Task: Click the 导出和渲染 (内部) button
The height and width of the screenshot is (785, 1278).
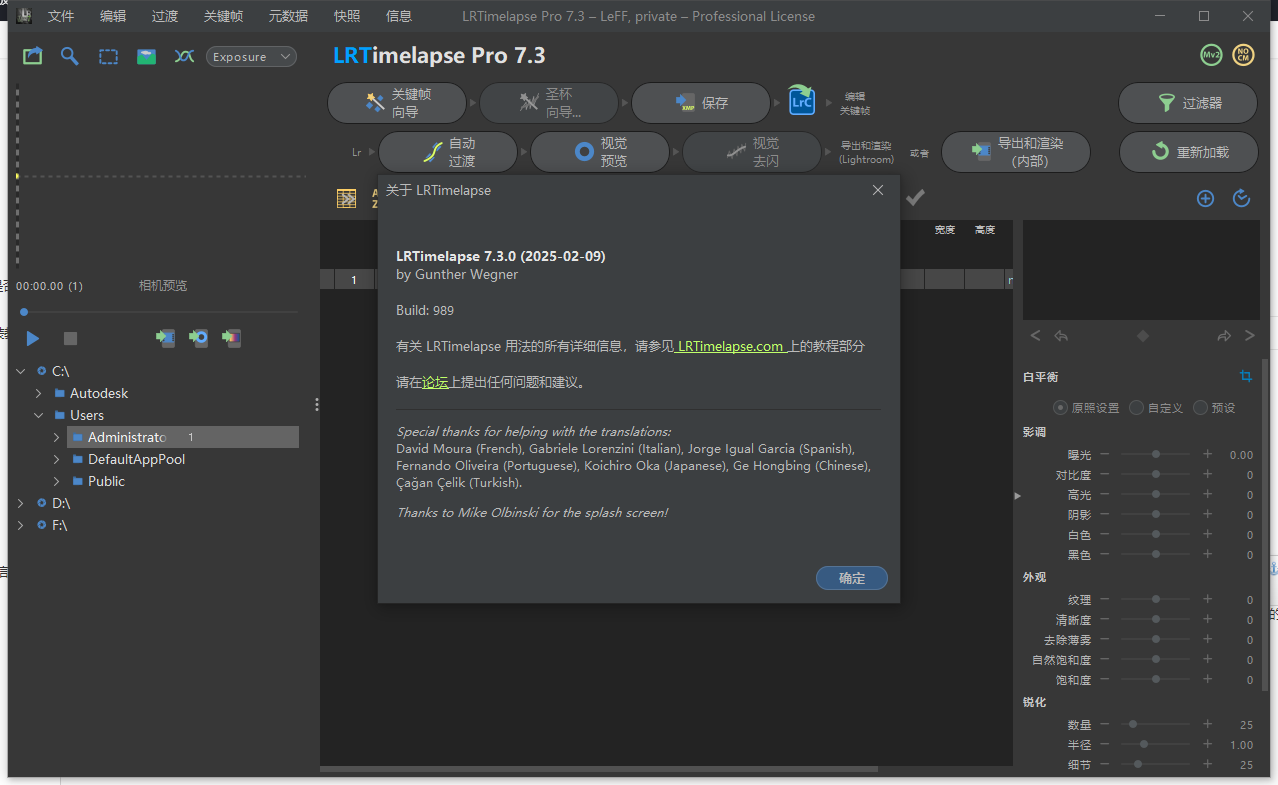Action: 1016,152
